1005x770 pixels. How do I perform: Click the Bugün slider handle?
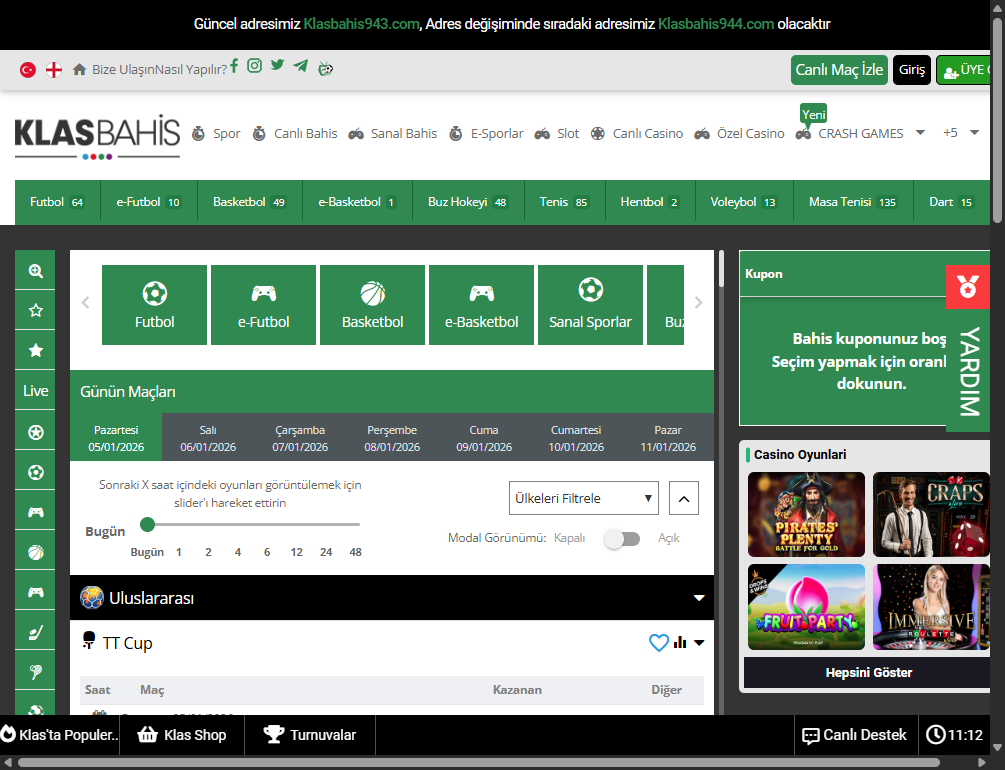147,524
